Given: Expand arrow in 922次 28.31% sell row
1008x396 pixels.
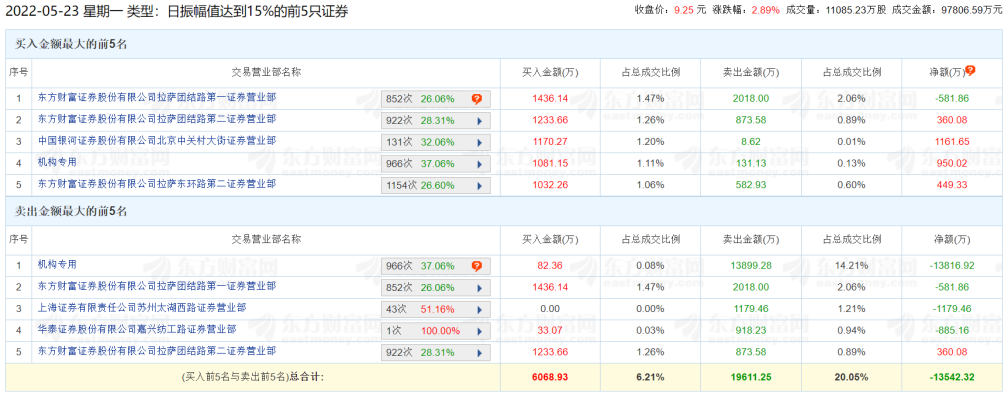Looking at the screenshot, I should click(x=479, y=354).
